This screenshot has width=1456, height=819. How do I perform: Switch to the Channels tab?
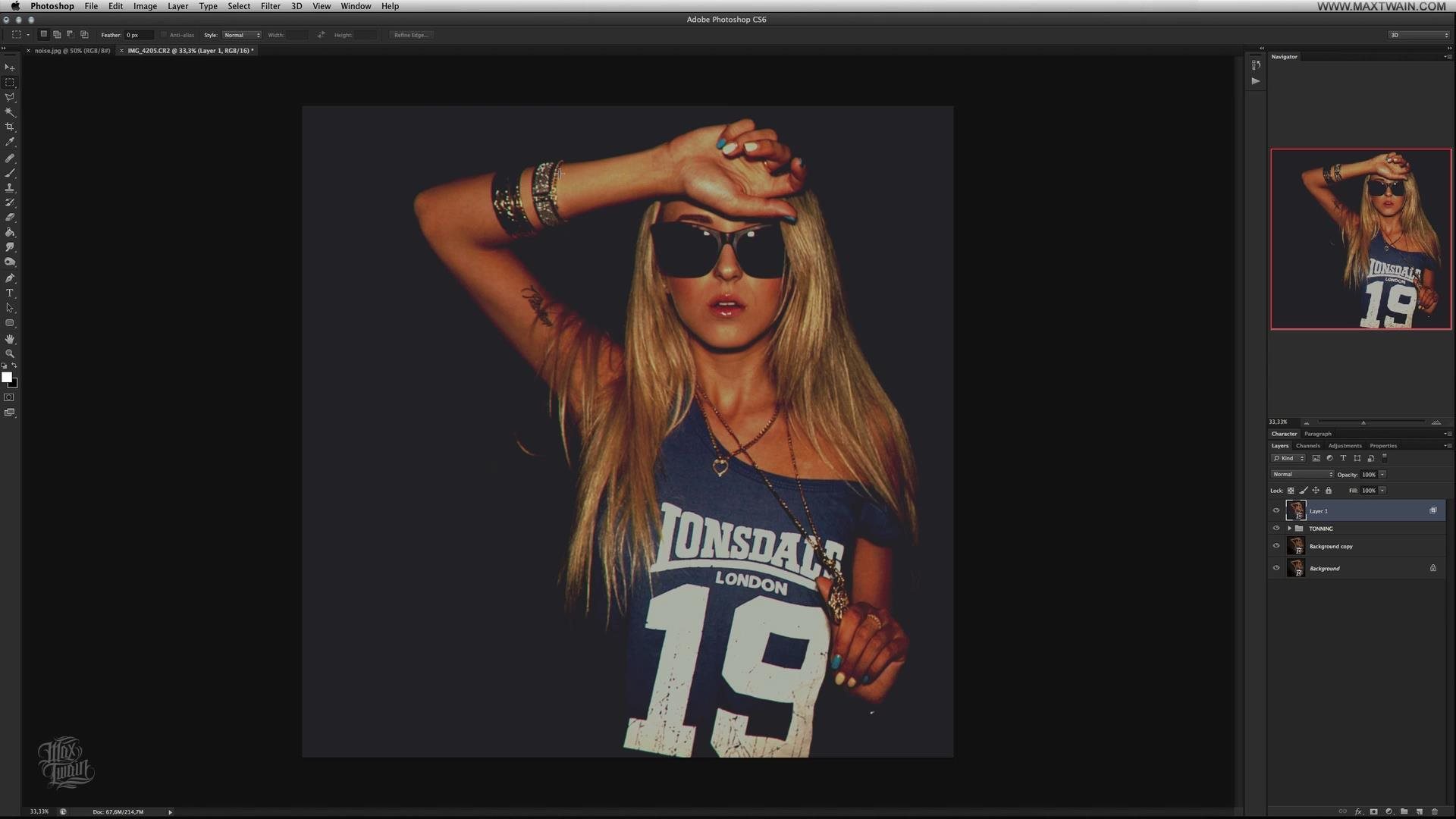tap(1307, 446)
